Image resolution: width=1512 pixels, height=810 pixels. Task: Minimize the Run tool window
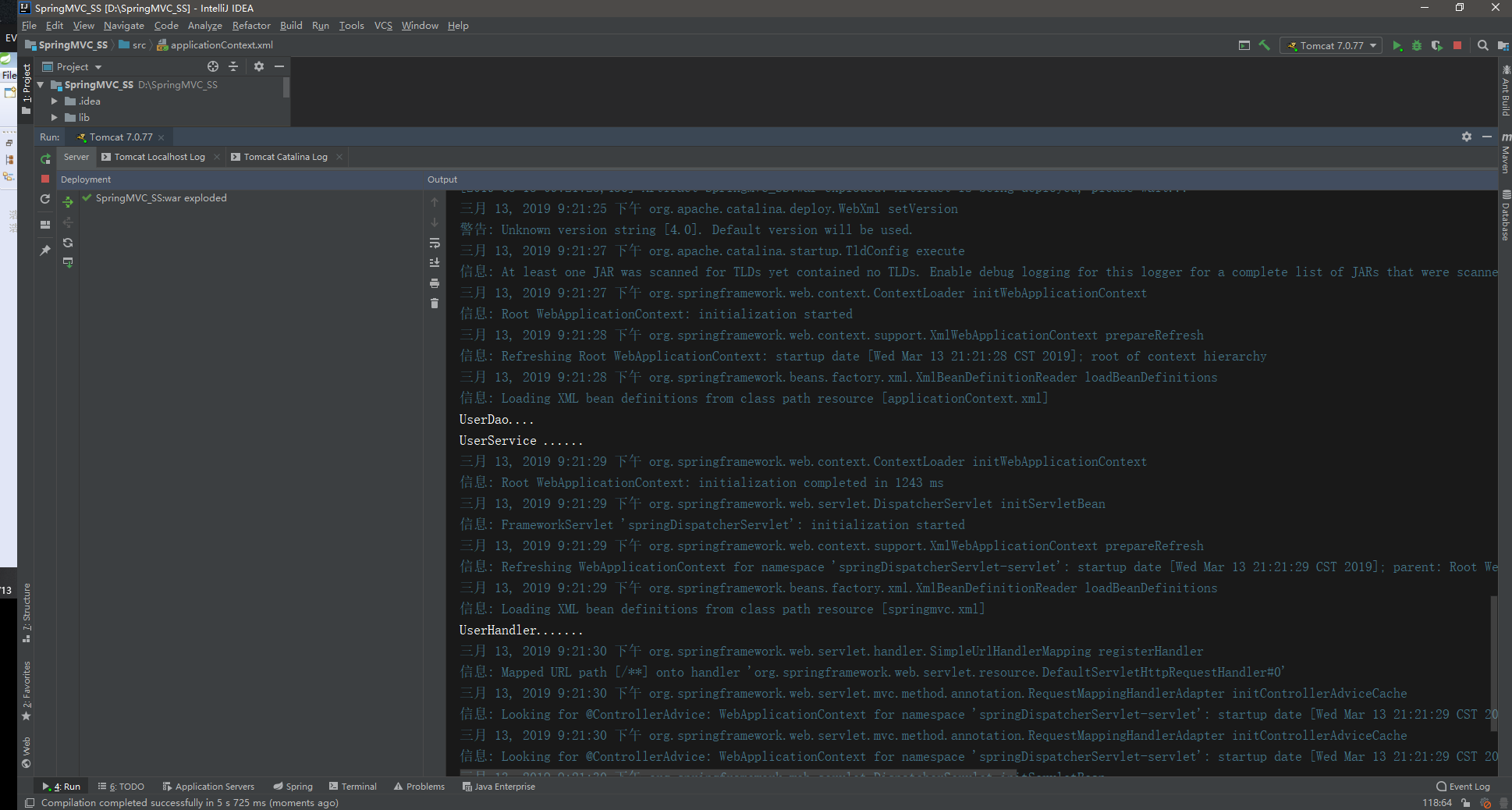(1487, 137)
